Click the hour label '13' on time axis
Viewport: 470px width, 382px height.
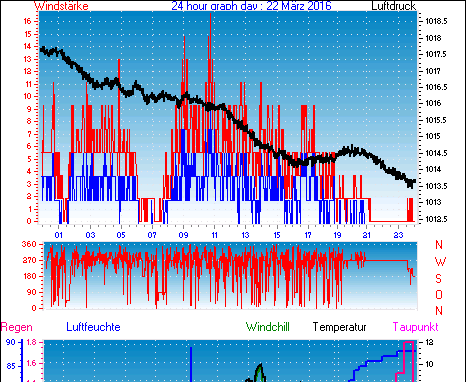pos(246,235)
